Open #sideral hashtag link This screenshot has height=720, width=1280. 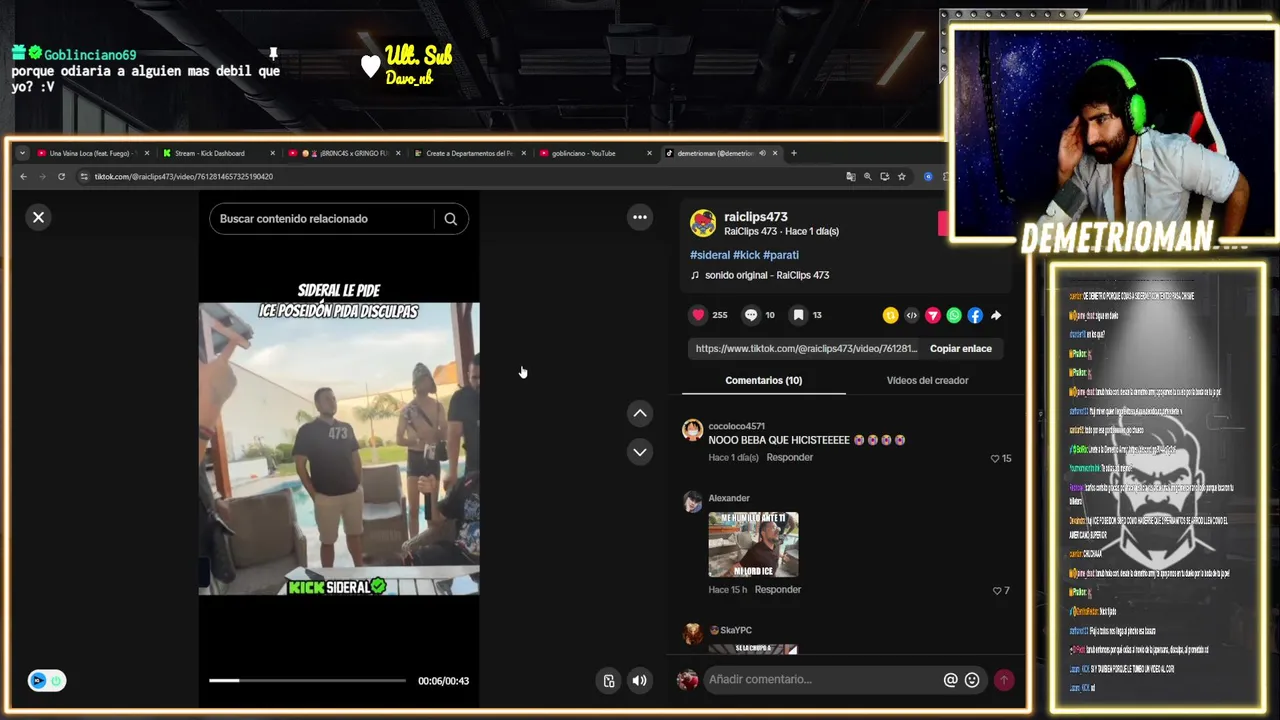[x=710, y=255]
